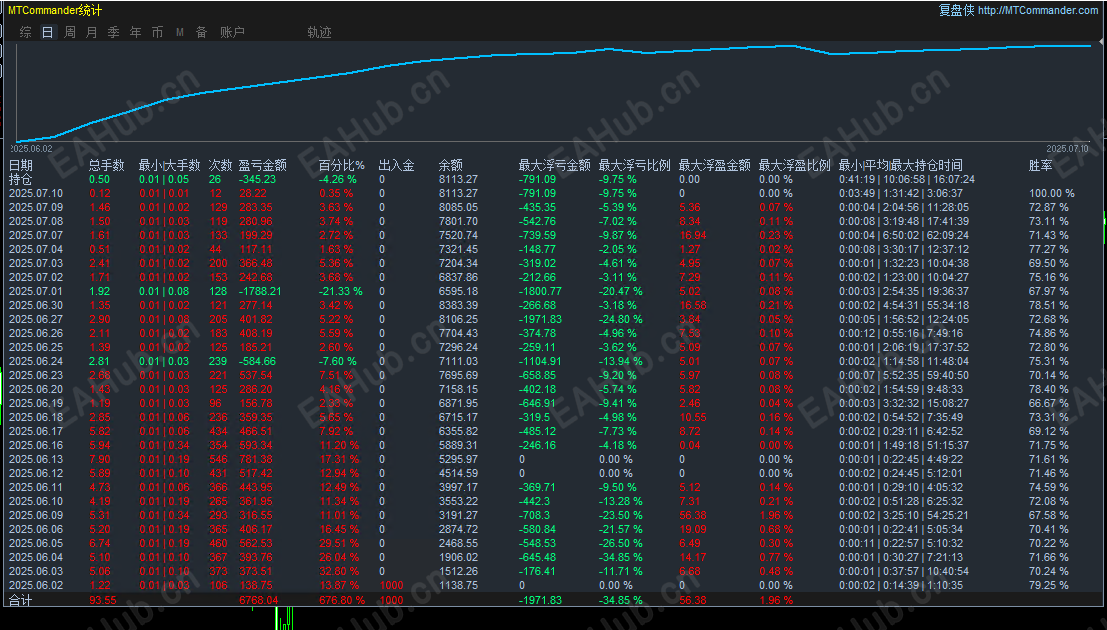Select the 2025.07.10 date row

[554, 194]
